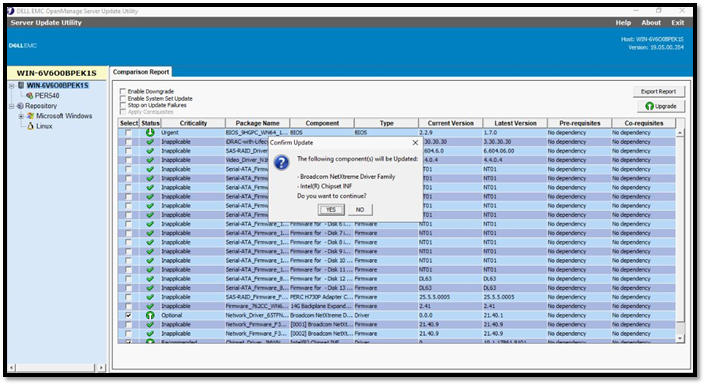Tick the iDRAC row select checkbox
This screenshot has height=386, width=706.
pyautogui.click(x=129, y=142)
